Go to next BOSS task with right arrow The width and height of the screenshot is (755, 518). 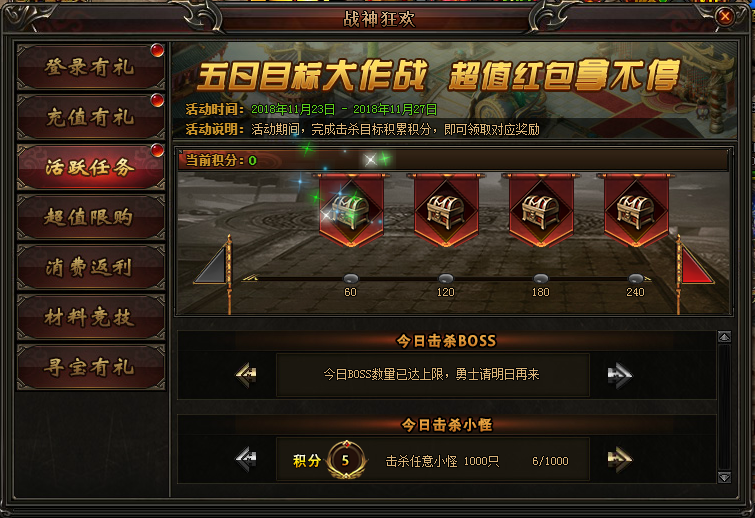point(619,375)
